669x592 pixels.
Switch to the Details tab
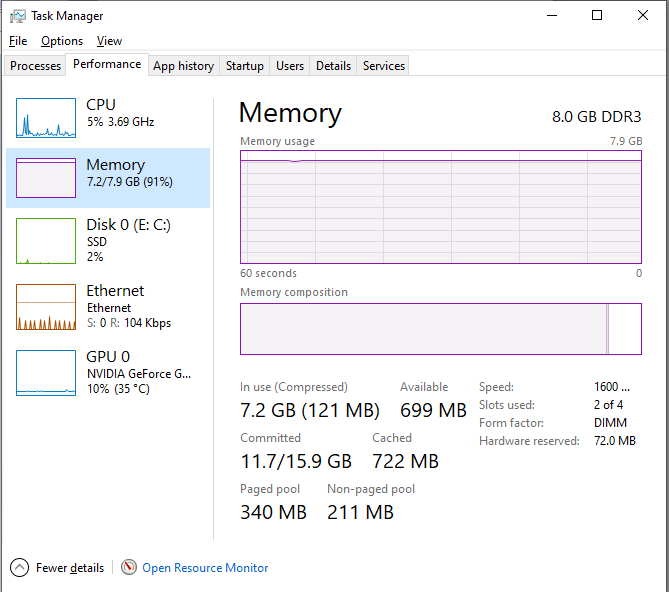[333, 66]
